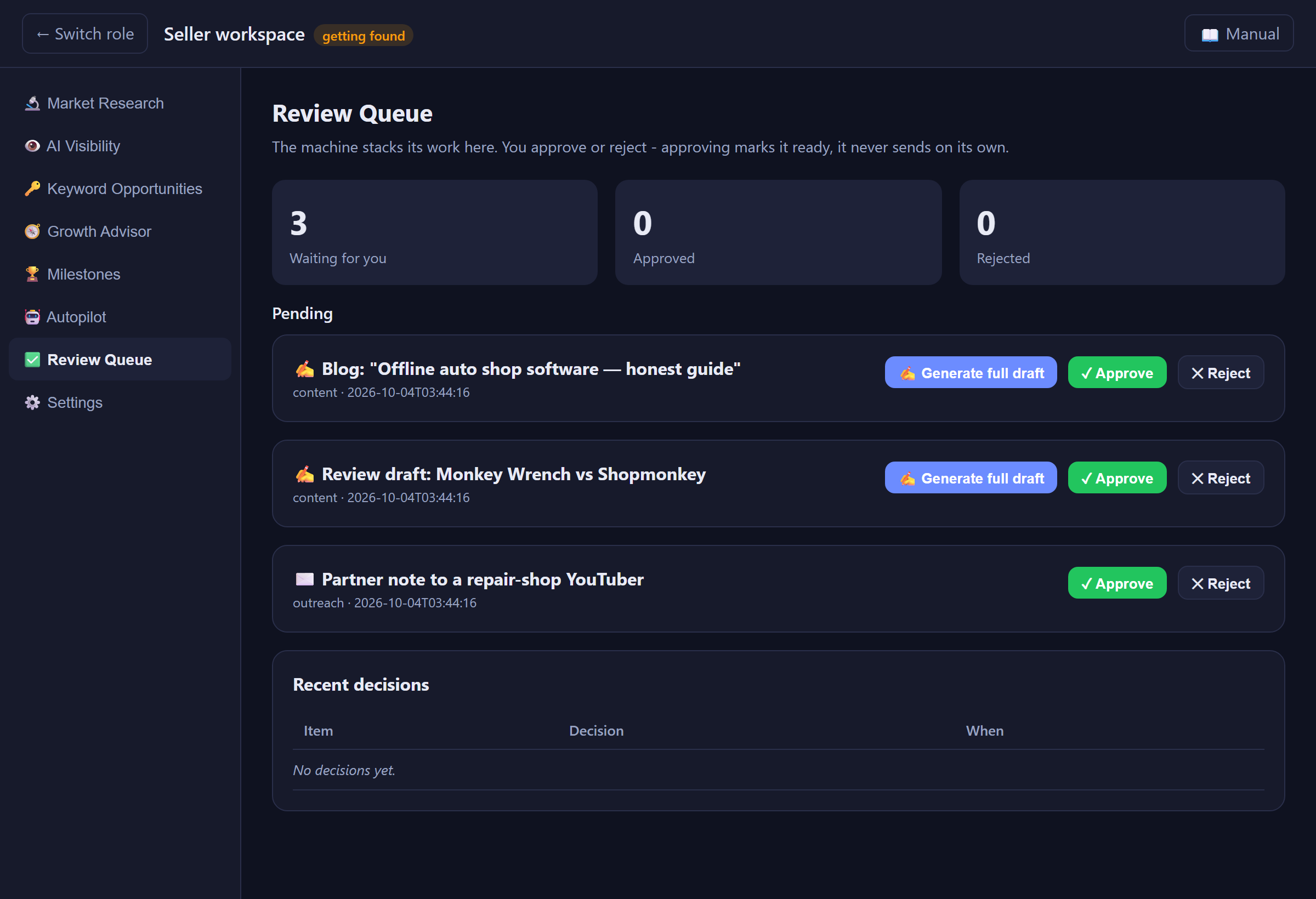
Task: Open Milestones trophy icon
Action: tap(32, 274)
